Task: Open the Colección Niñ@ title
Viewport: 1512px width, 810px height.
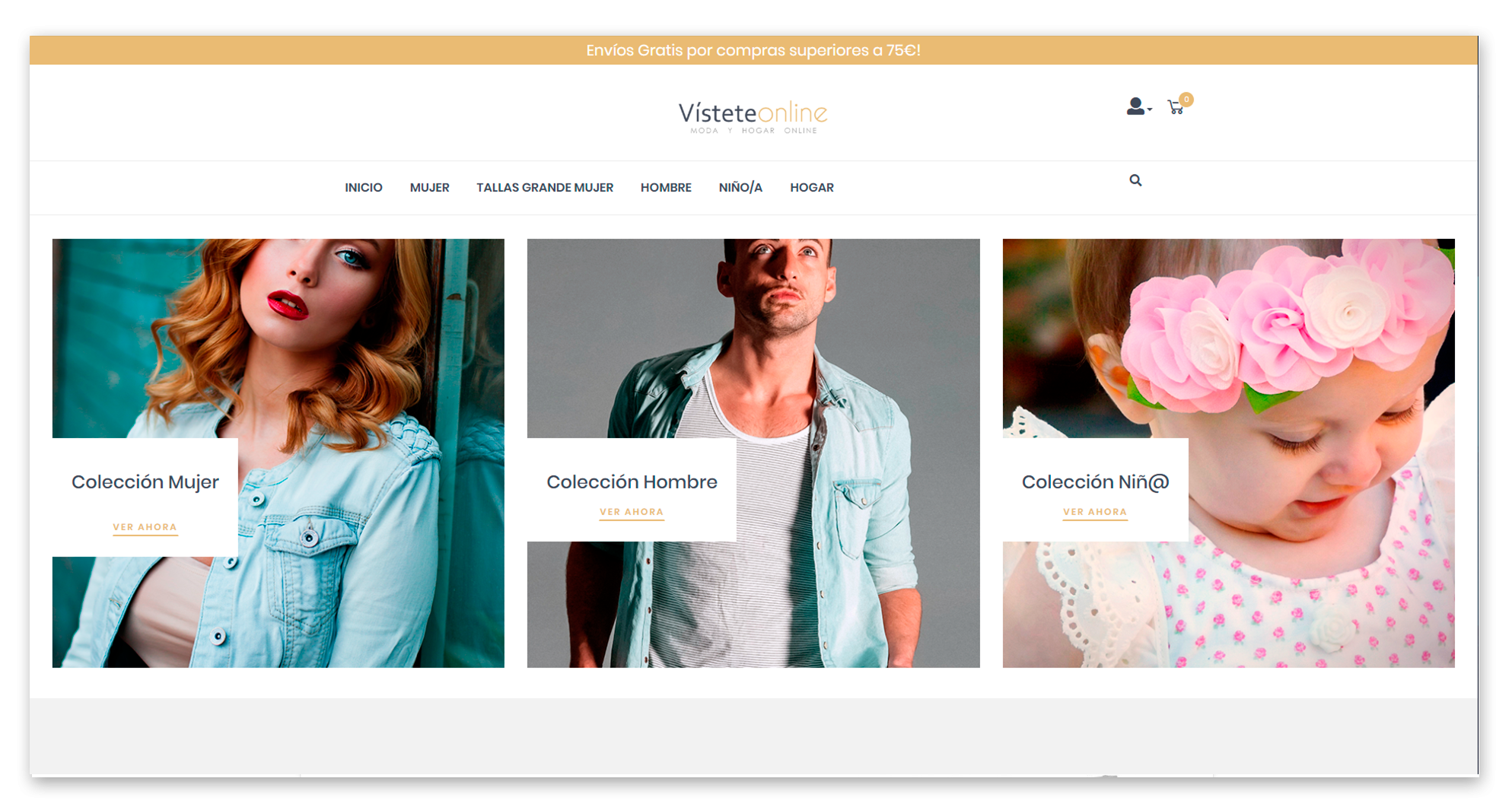Action: click(x=1095, y=482)
